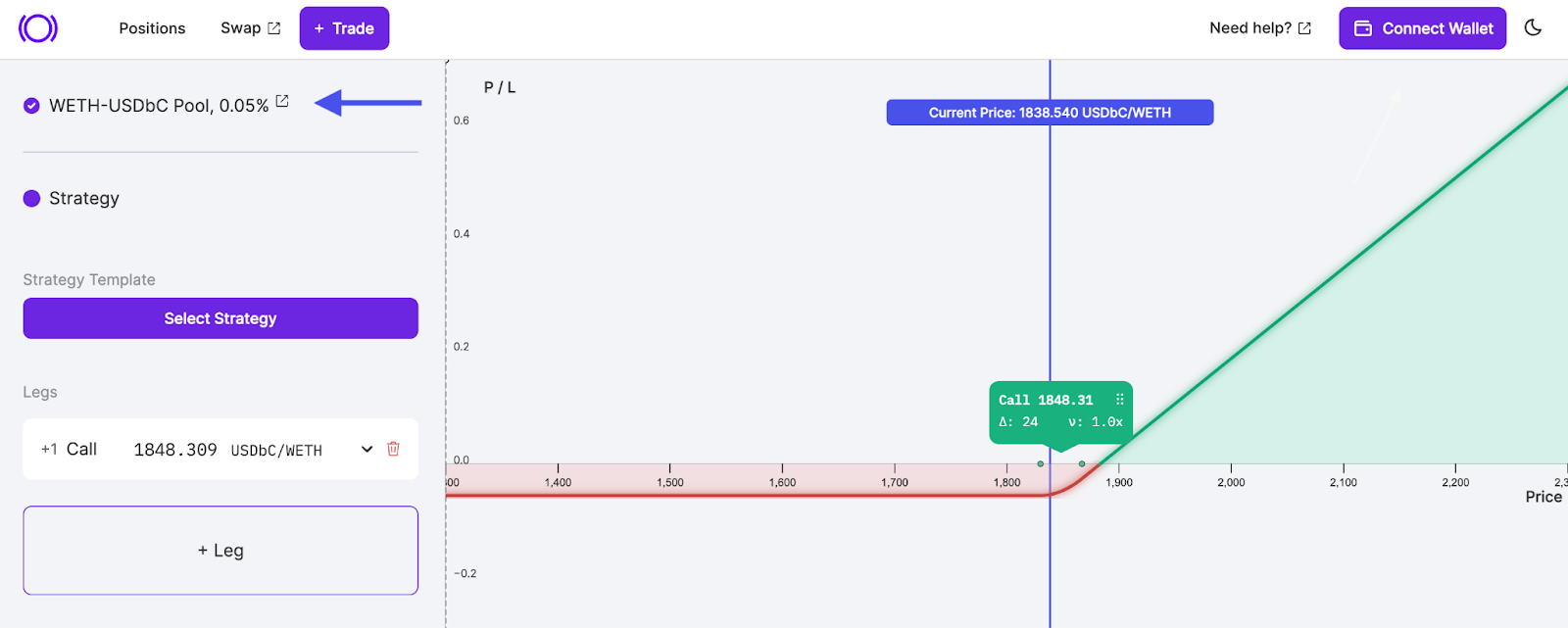Add a new leg with + Leg
Image resolution: width=1568 pixels, height=628 pixels.
point(220,551)
